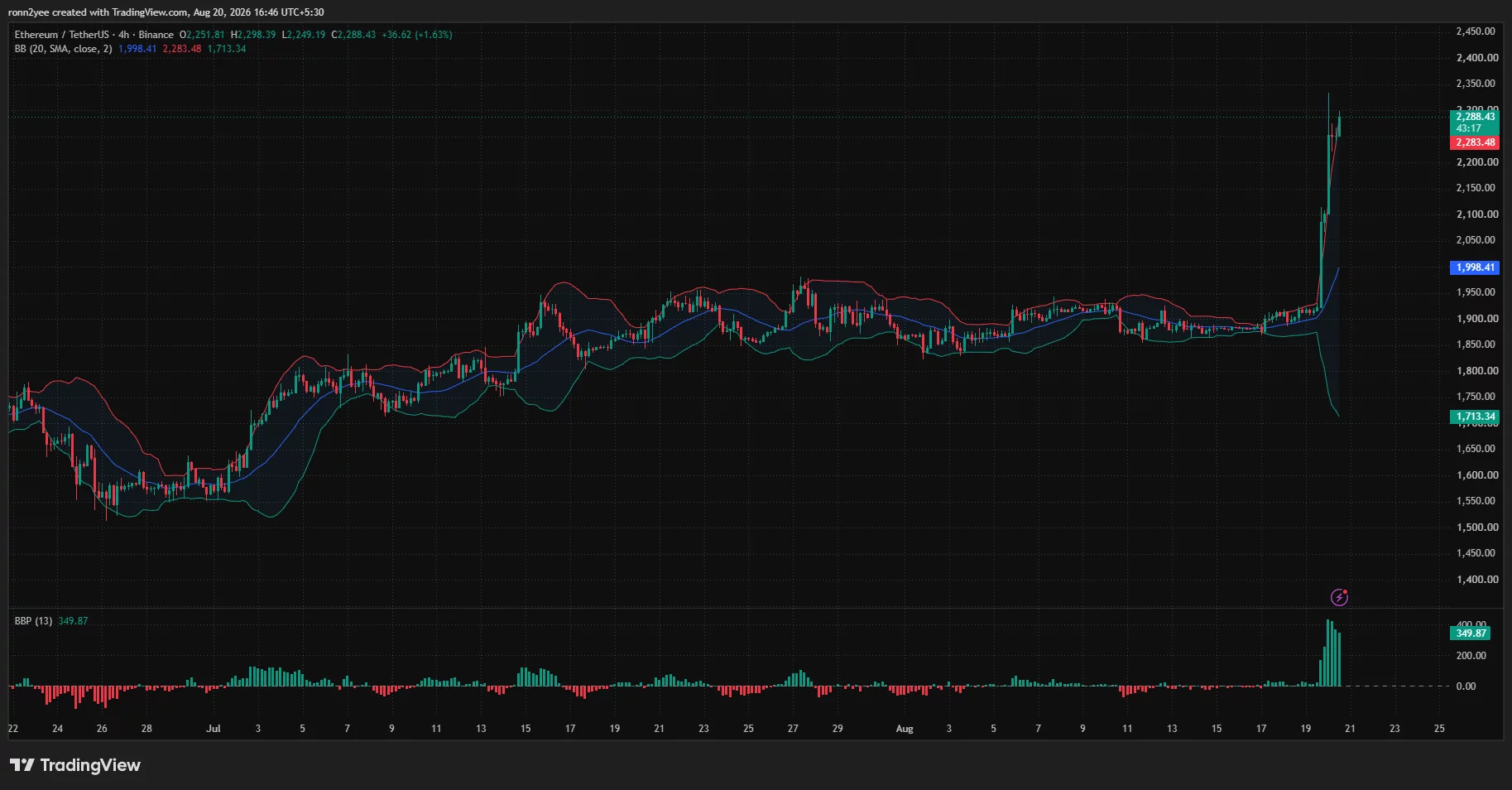Click the purple lightning event icon
1512x790 pixels.
pyautogui.click(x=1339, y=597)
